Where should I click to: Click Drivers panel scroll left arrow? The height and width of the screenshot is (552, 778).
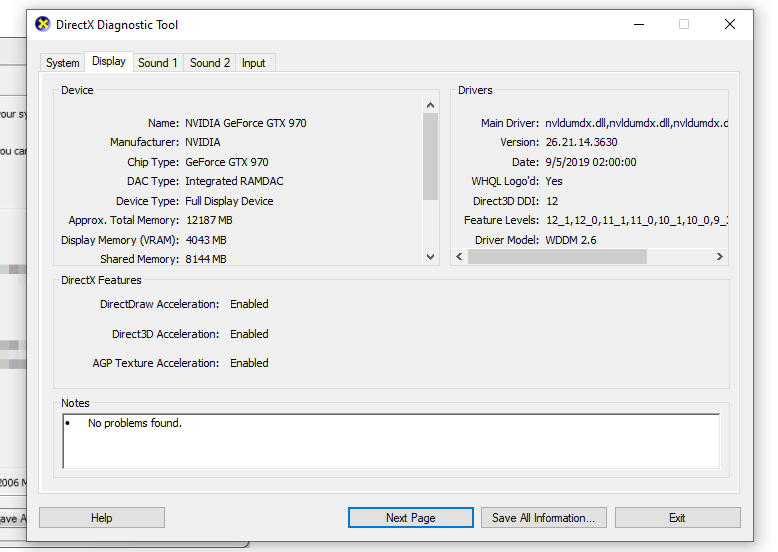459,256
